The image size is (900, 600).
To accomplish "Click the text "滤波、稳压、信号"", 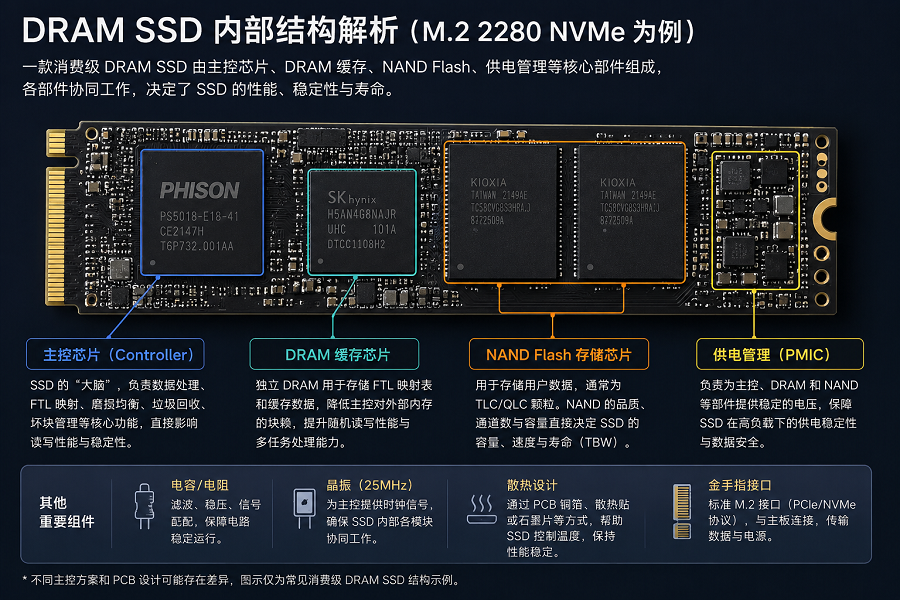I will tap(216, 505).
